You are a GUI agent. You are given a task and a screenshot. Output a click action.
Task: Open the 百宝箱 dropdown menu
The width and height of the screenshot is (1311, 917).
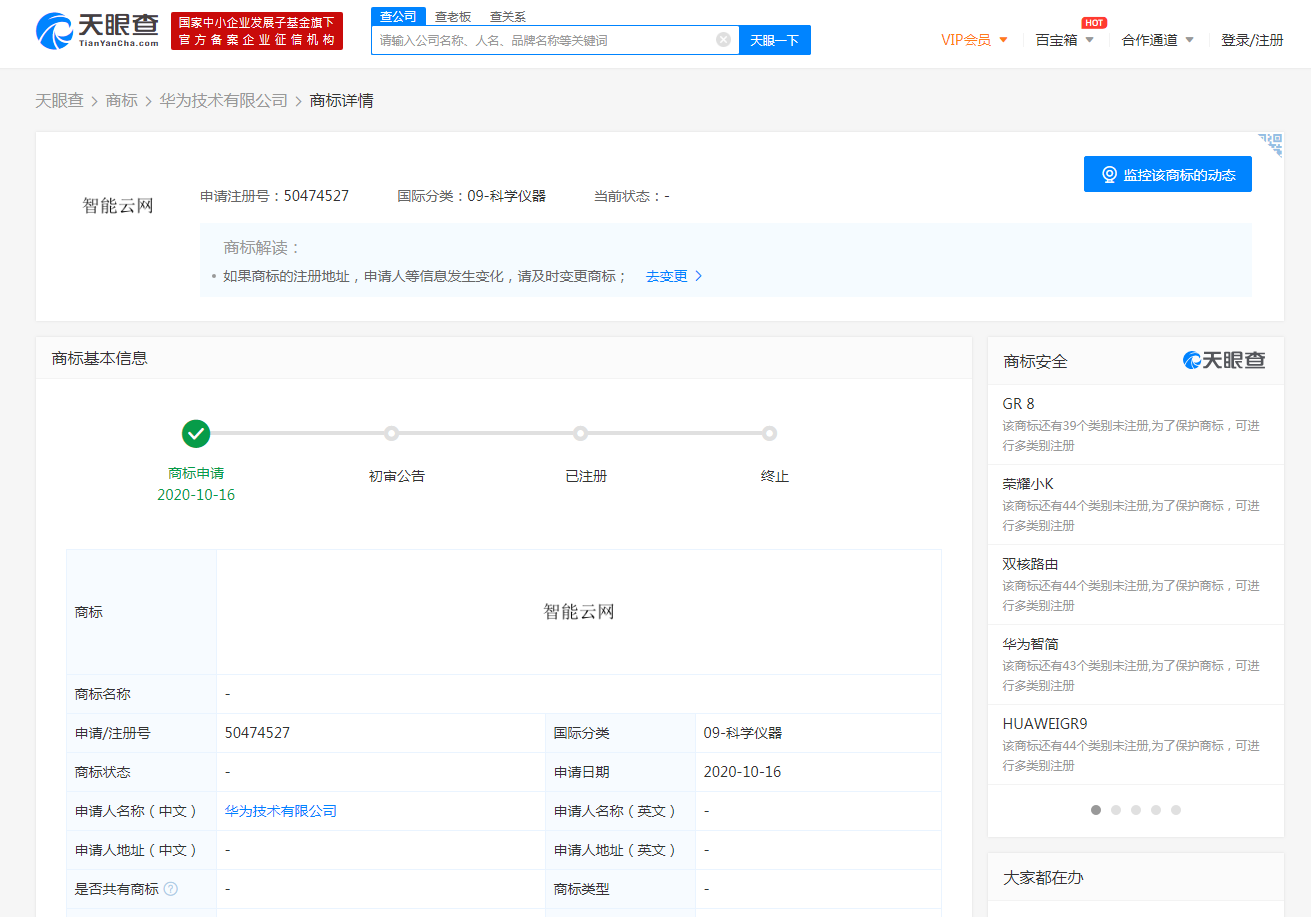point(1064,40)
